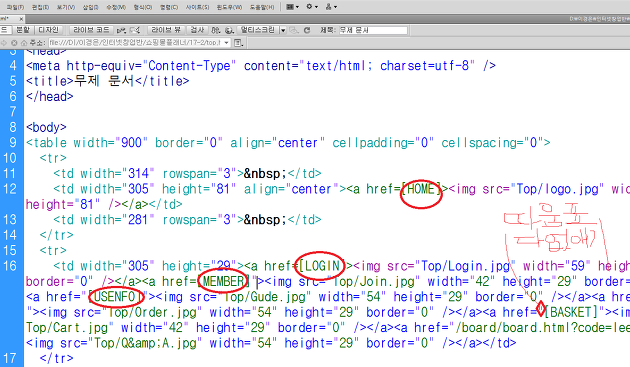
Task: Open the 삽입(I) menu
Action: (x=90, y=7)
